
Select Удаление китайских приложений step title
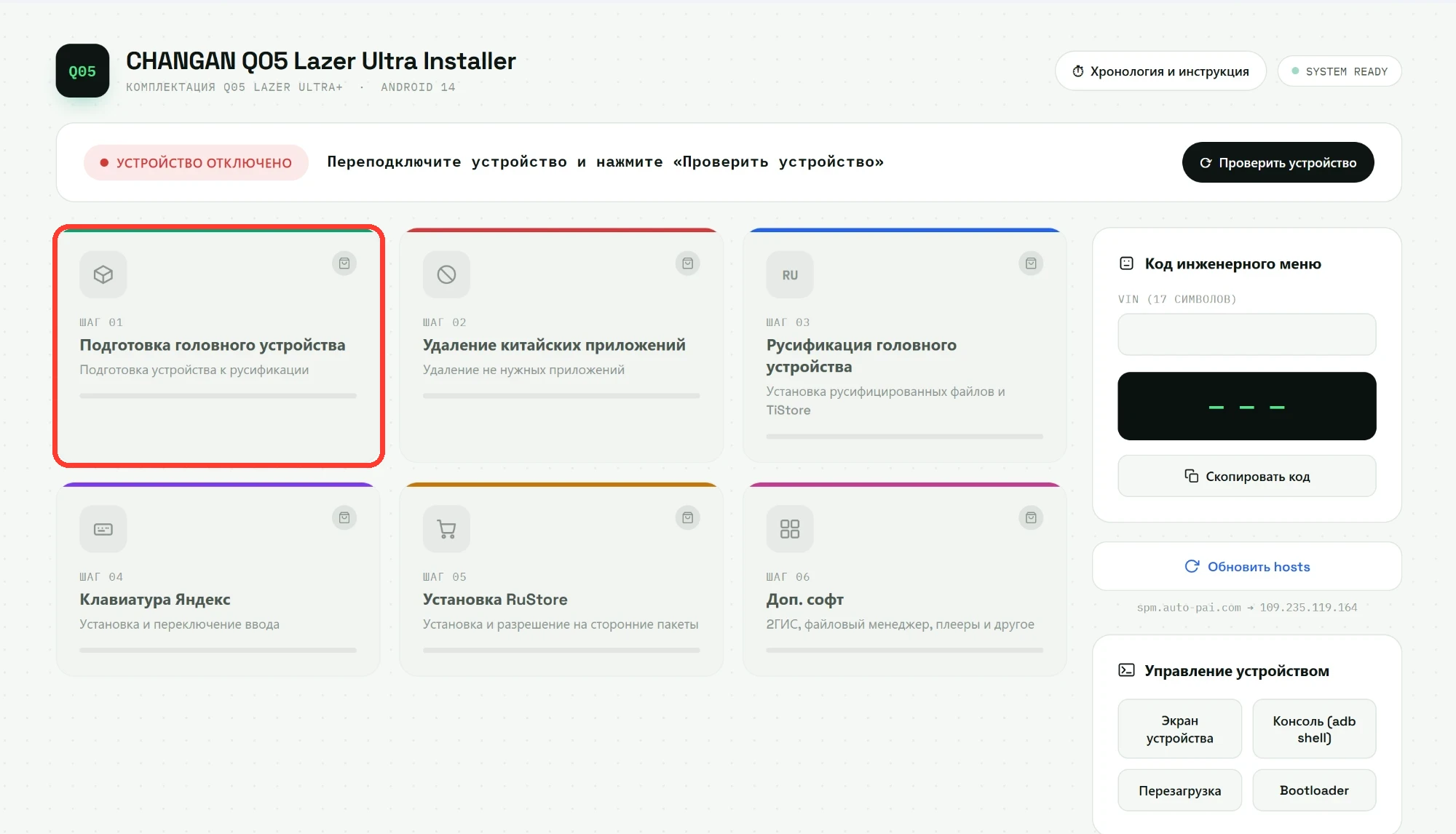click(x=554, y=345)
